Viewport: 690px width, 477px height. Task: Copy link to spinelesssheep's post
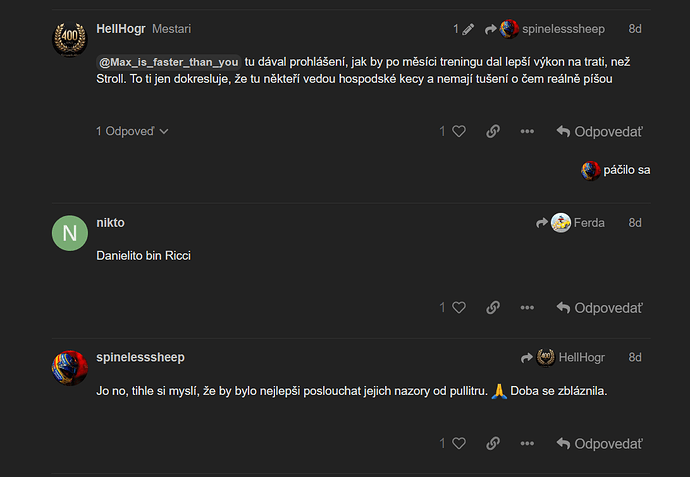(493, 443)
